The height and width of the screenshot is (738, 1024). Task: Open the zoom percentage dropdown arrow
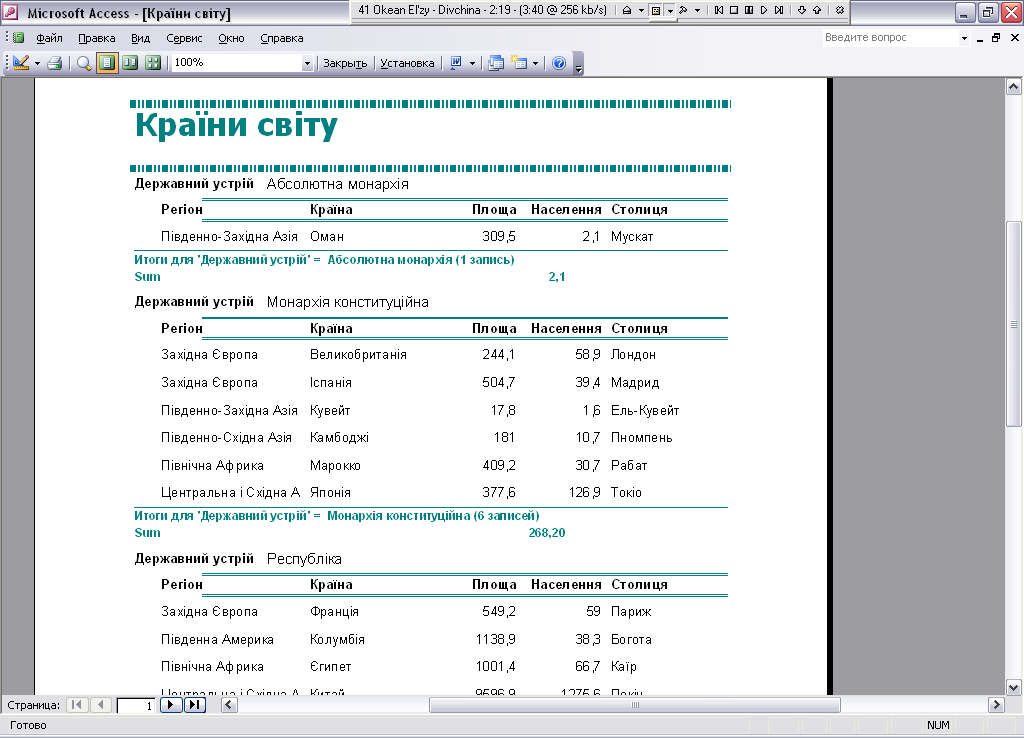[307, 63]
